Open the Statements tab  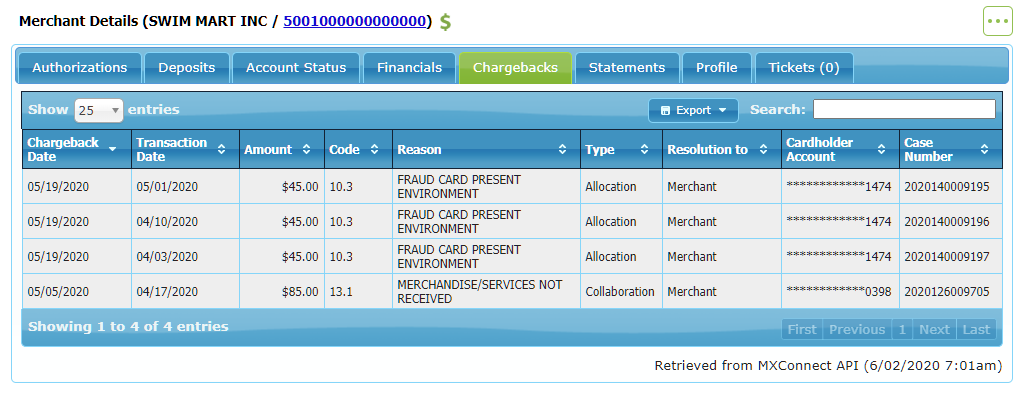click(626, 68)
